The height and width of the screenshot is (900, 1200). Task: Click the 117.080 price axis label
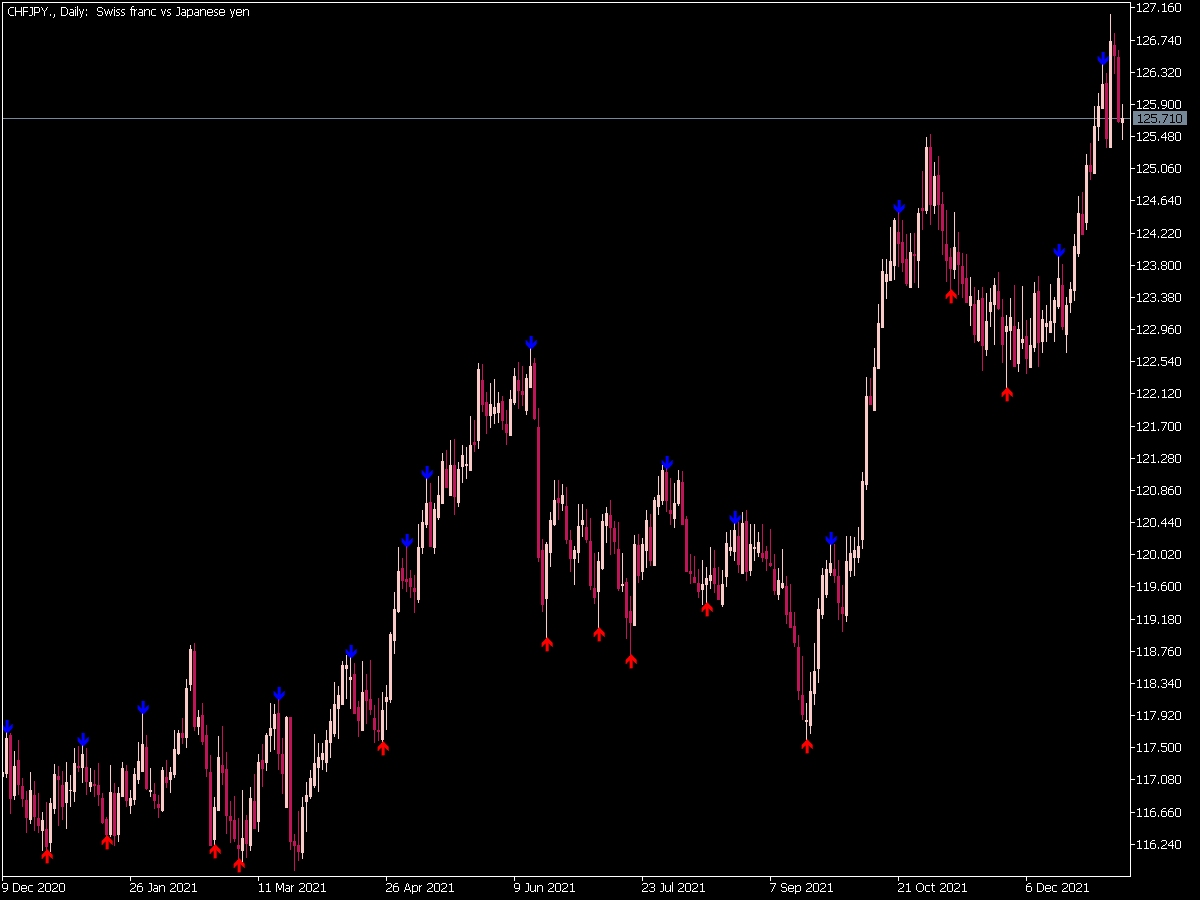[1160, 779]
